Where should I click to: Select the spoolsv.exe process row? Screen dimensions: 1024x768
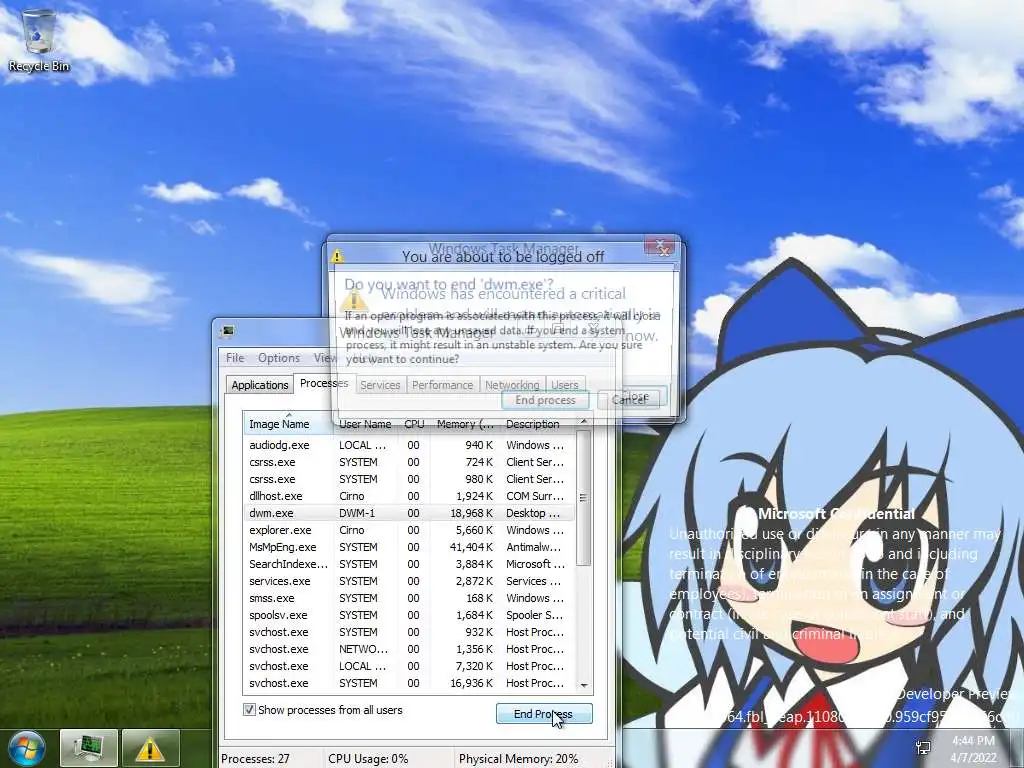[x=409, y=615]
